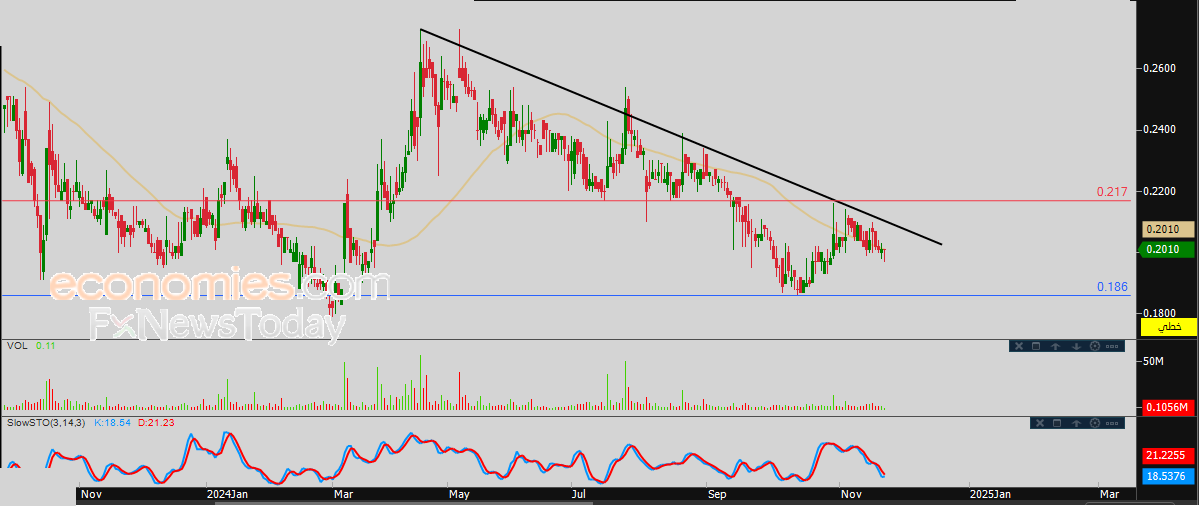Screen dimensions: 1199x506
Task: Open more options for VOL panel
Action: click(1112, 346)
